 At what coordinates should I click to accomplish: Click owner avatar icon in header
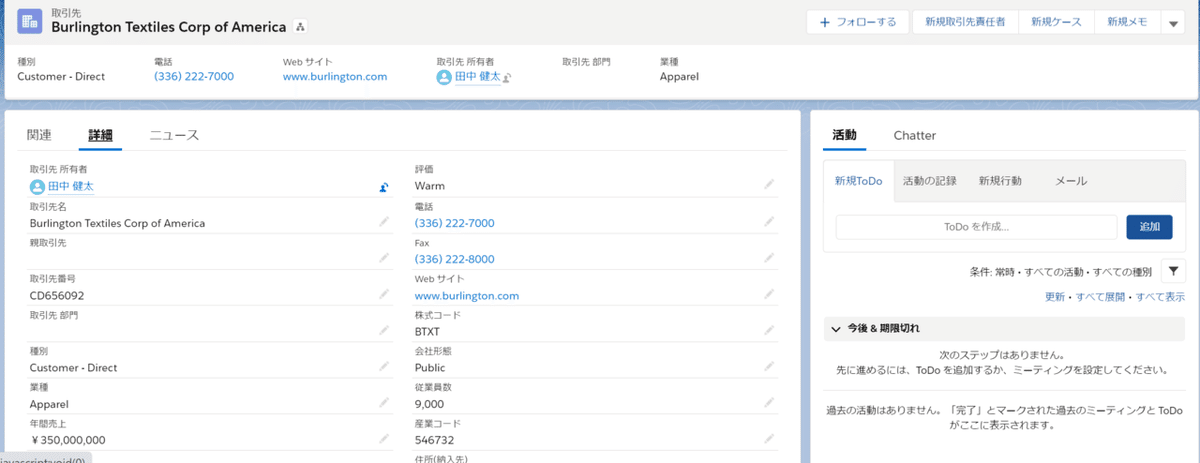point(444,77)
